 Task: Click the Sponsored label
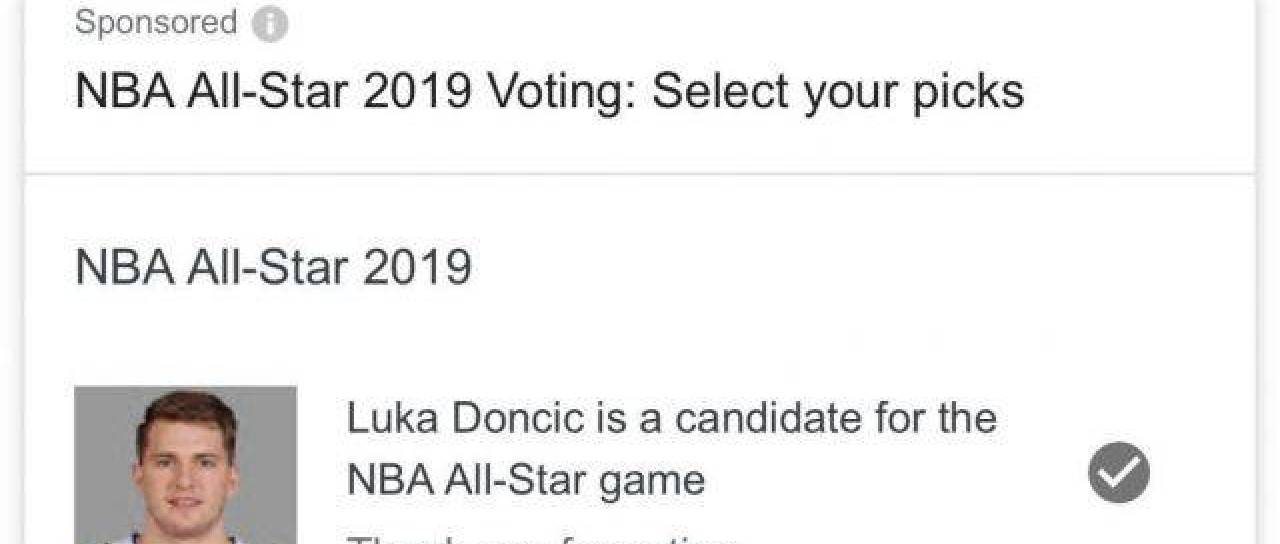click(156, 23)
